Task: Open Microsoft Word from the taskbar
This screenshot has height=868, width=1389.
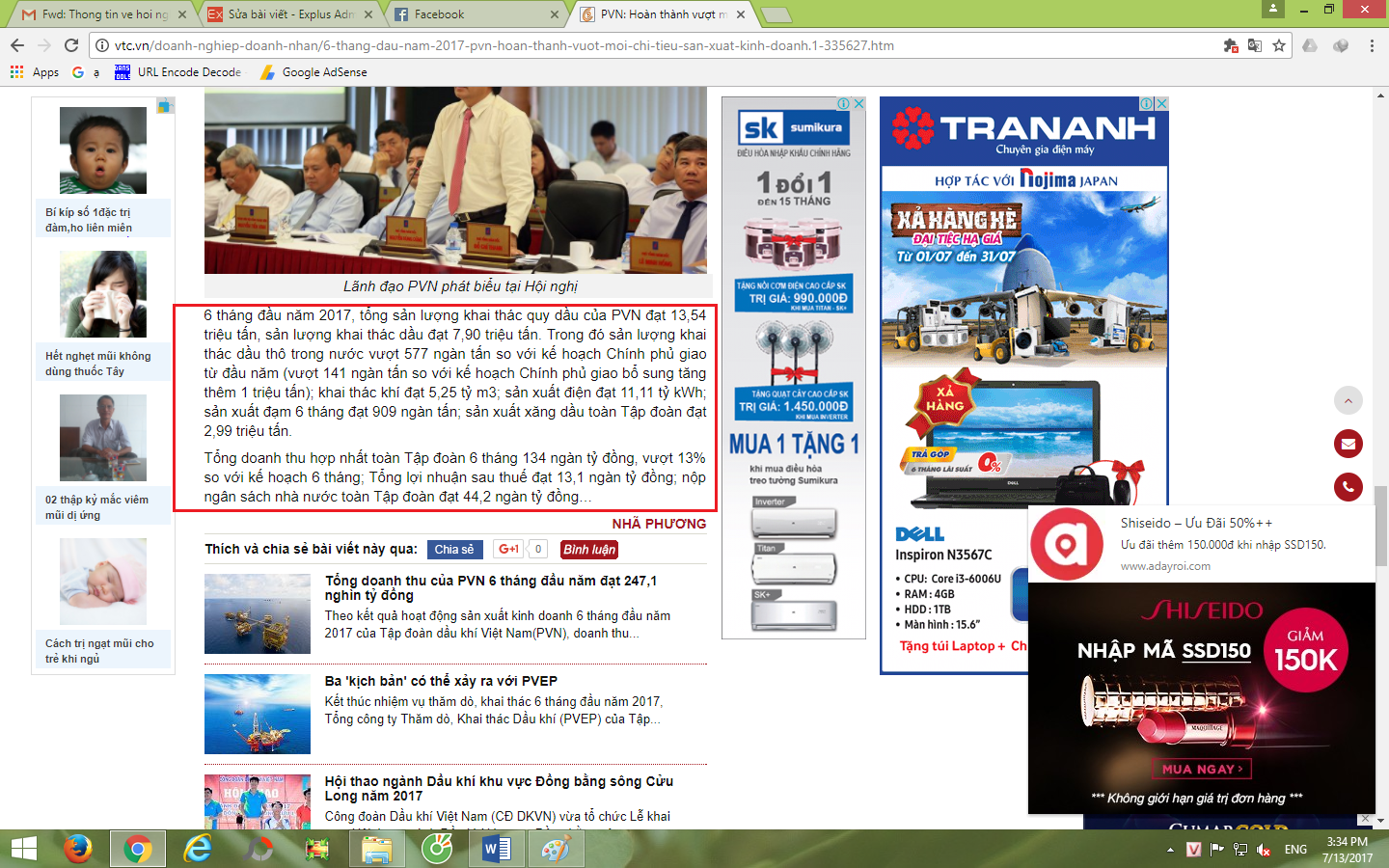Action: (496, 849)
